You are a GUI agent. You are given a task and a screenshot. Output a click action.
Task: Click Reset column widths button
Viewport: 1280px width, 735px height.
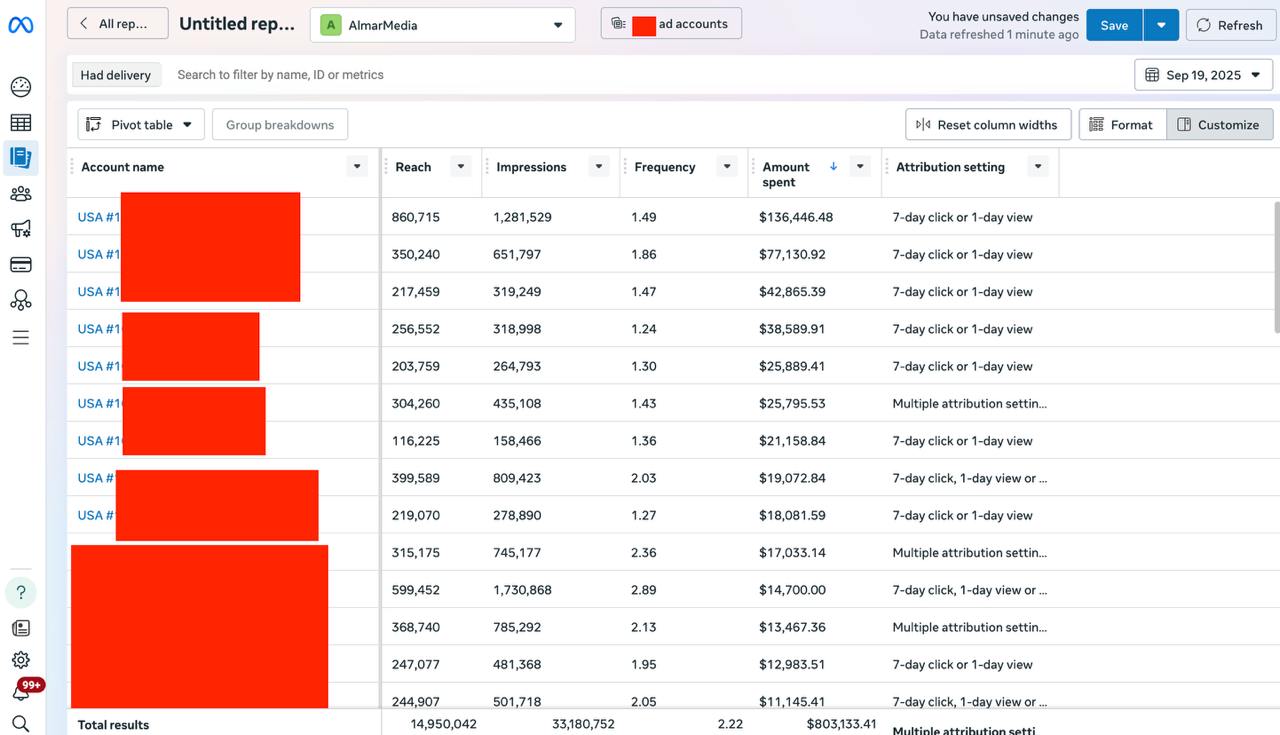tap(988, 124)
